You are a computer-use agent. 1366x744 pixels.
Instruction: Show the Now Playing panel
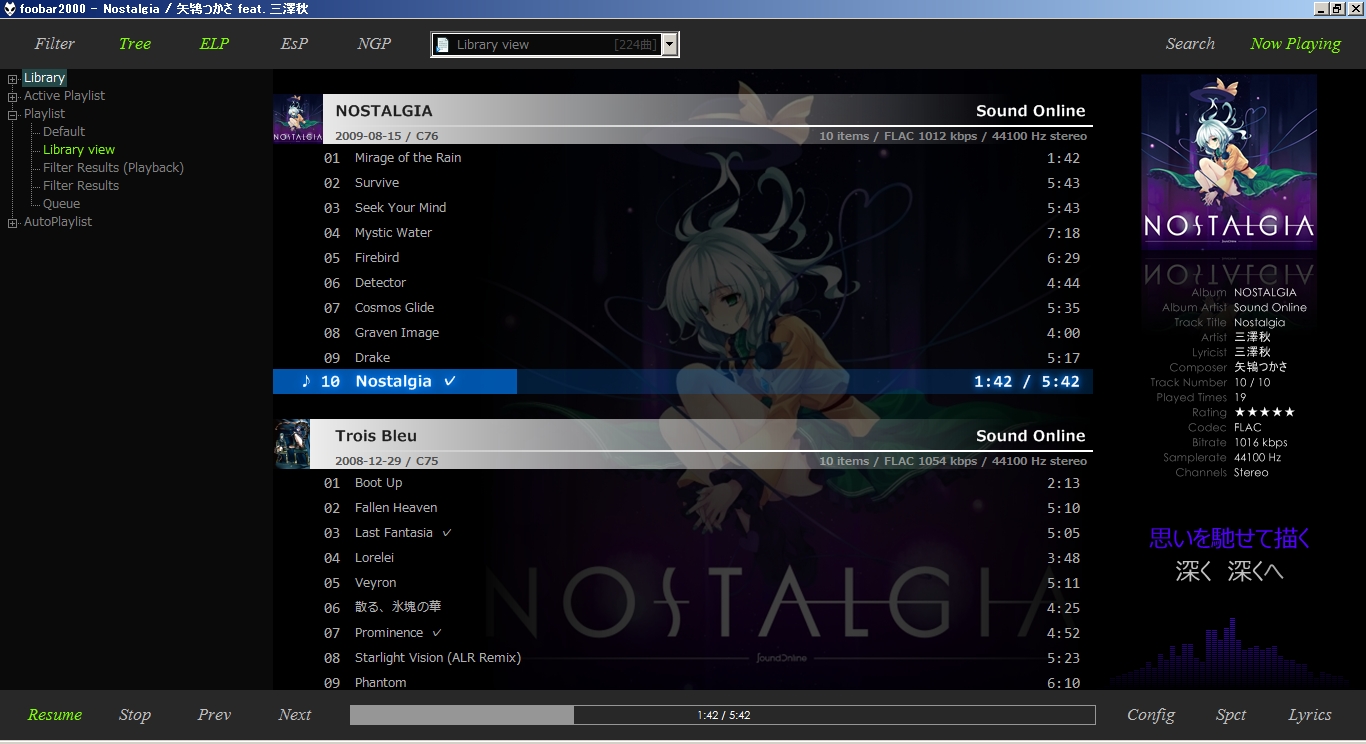pos(1295,44)
